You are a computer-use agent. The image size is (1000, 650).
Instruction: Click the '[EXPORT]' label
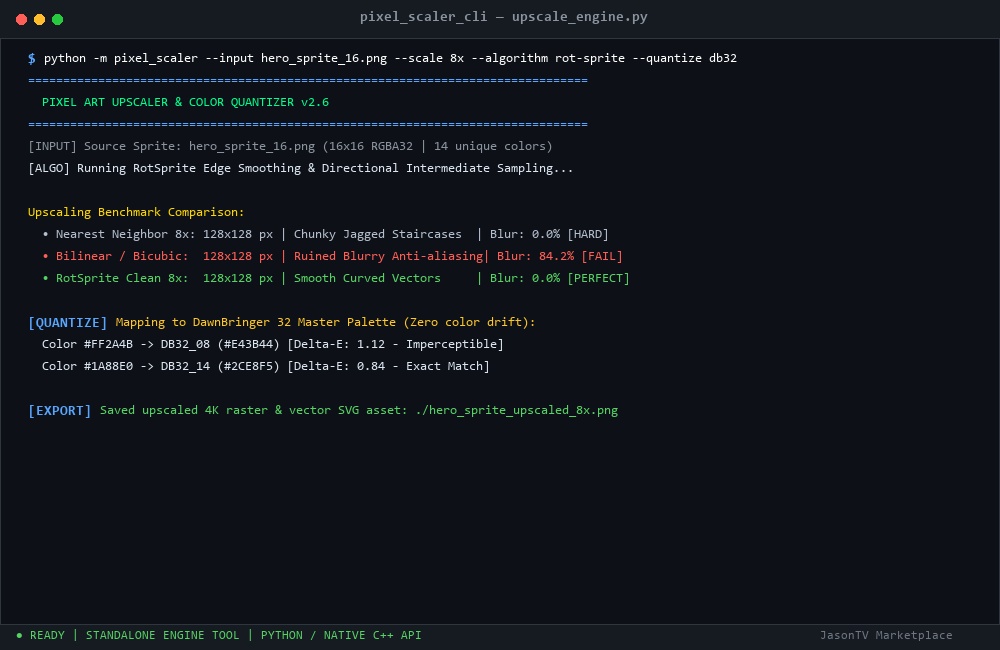pyautogui.click(x=60, y=411)
